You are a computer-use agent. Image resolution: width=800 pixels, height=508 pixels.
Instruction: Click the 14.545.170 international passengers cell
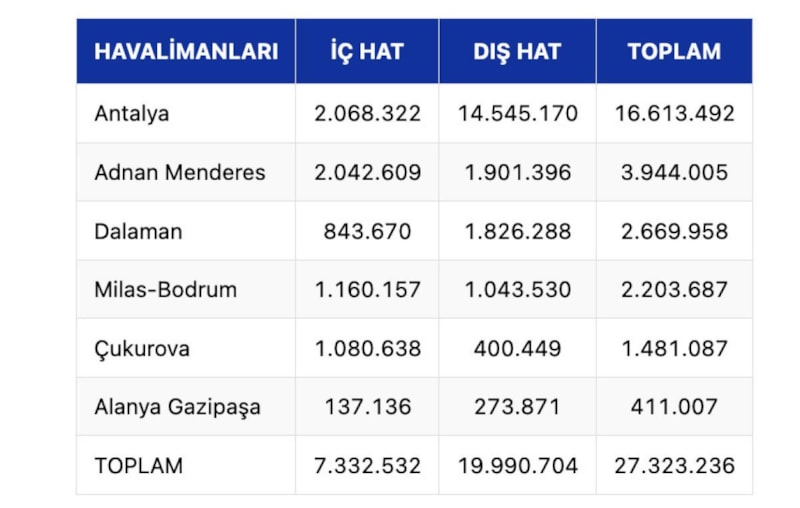pyautogui.click(x=517, y=113)
